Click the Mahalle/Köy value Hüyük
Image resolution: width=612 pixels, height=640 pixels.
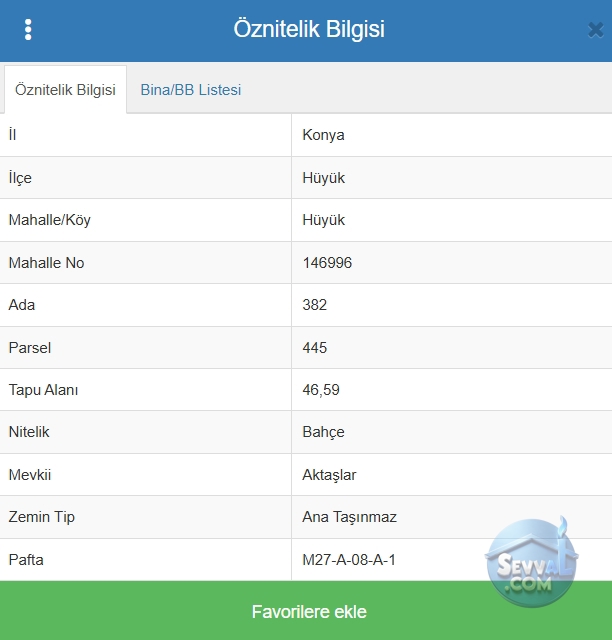click(x=323, y=220)
